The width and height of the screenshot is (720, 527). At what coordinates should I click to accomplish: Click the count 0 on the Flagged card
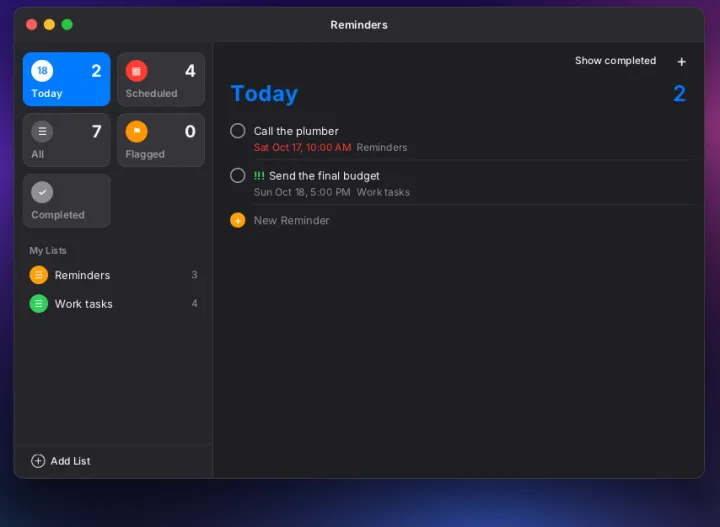(x=190, y=132)
